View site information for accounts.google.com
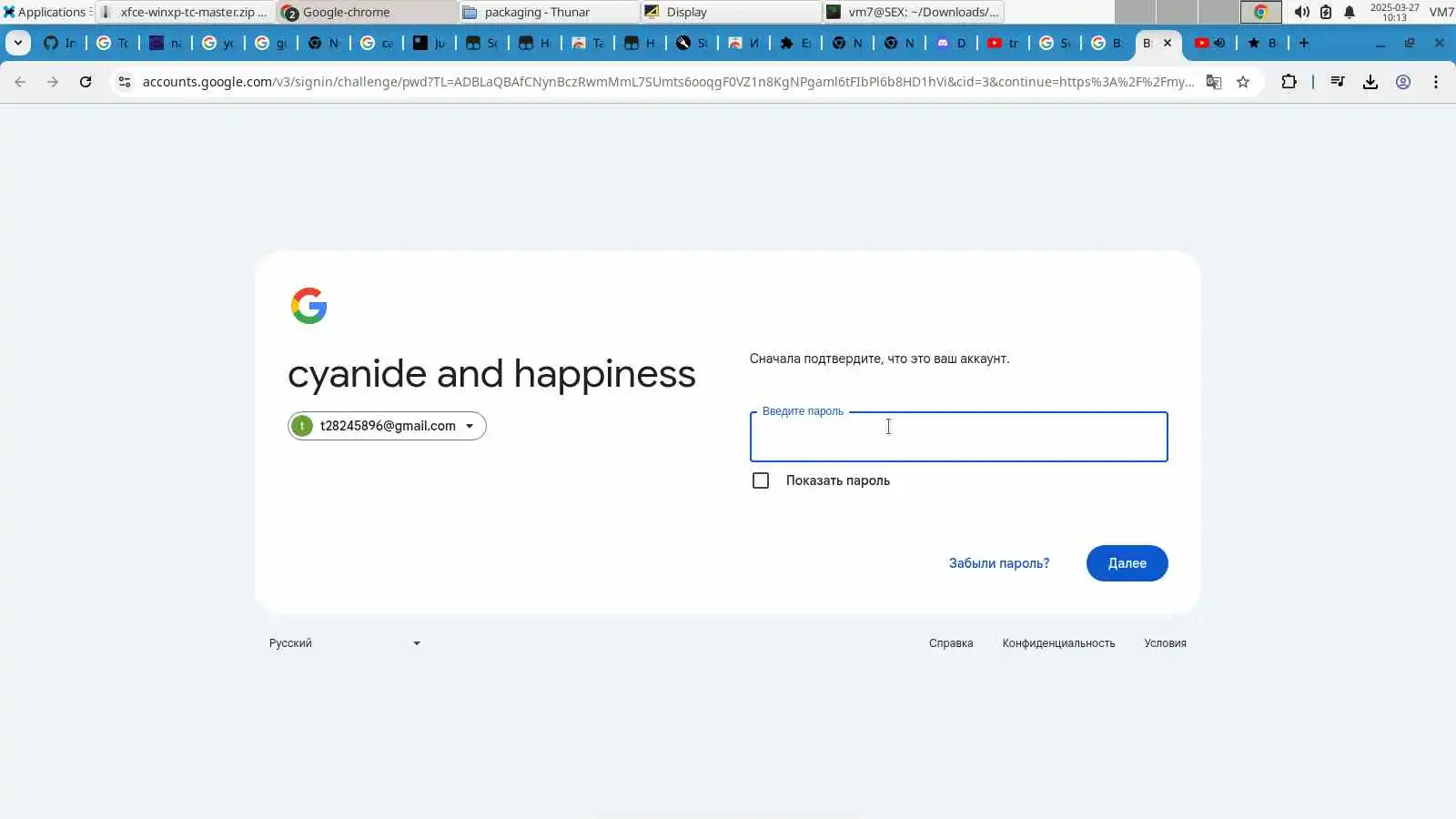 [125, 82]
